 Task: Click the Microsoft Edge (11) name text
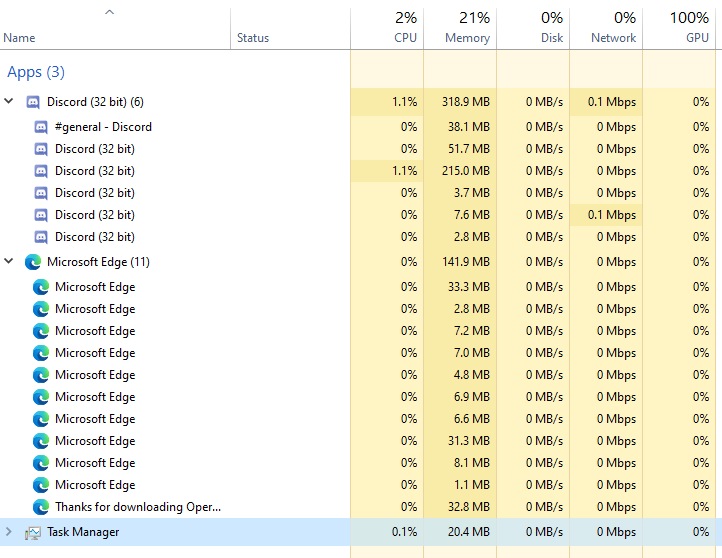coord(98,262)
